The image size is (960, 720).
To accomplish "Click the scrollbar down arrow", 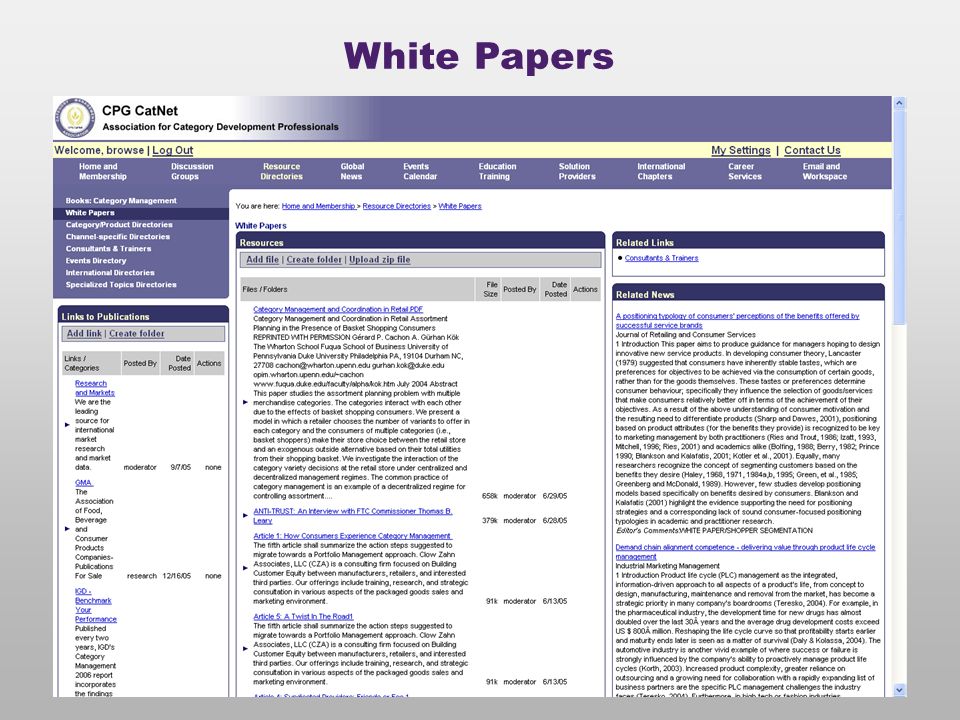I will 899,689.
